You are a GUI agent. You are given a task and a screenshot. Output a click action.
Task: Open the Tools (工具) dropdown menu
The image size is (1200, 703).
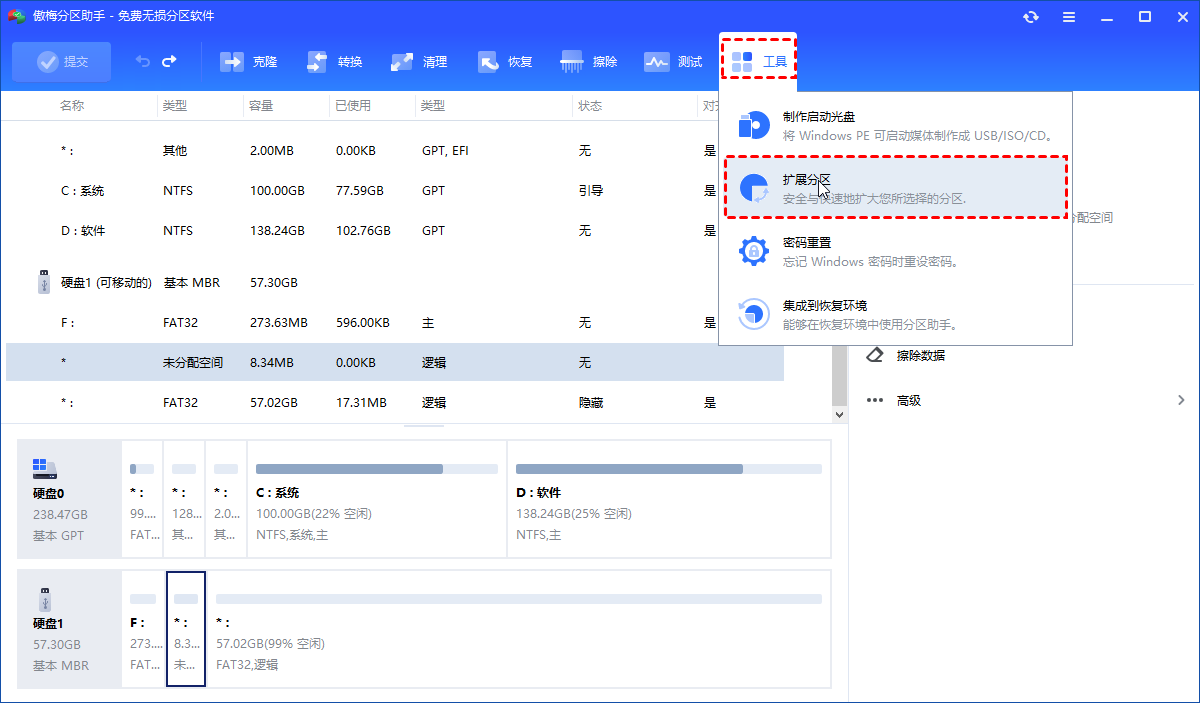(x=759, y=62)
